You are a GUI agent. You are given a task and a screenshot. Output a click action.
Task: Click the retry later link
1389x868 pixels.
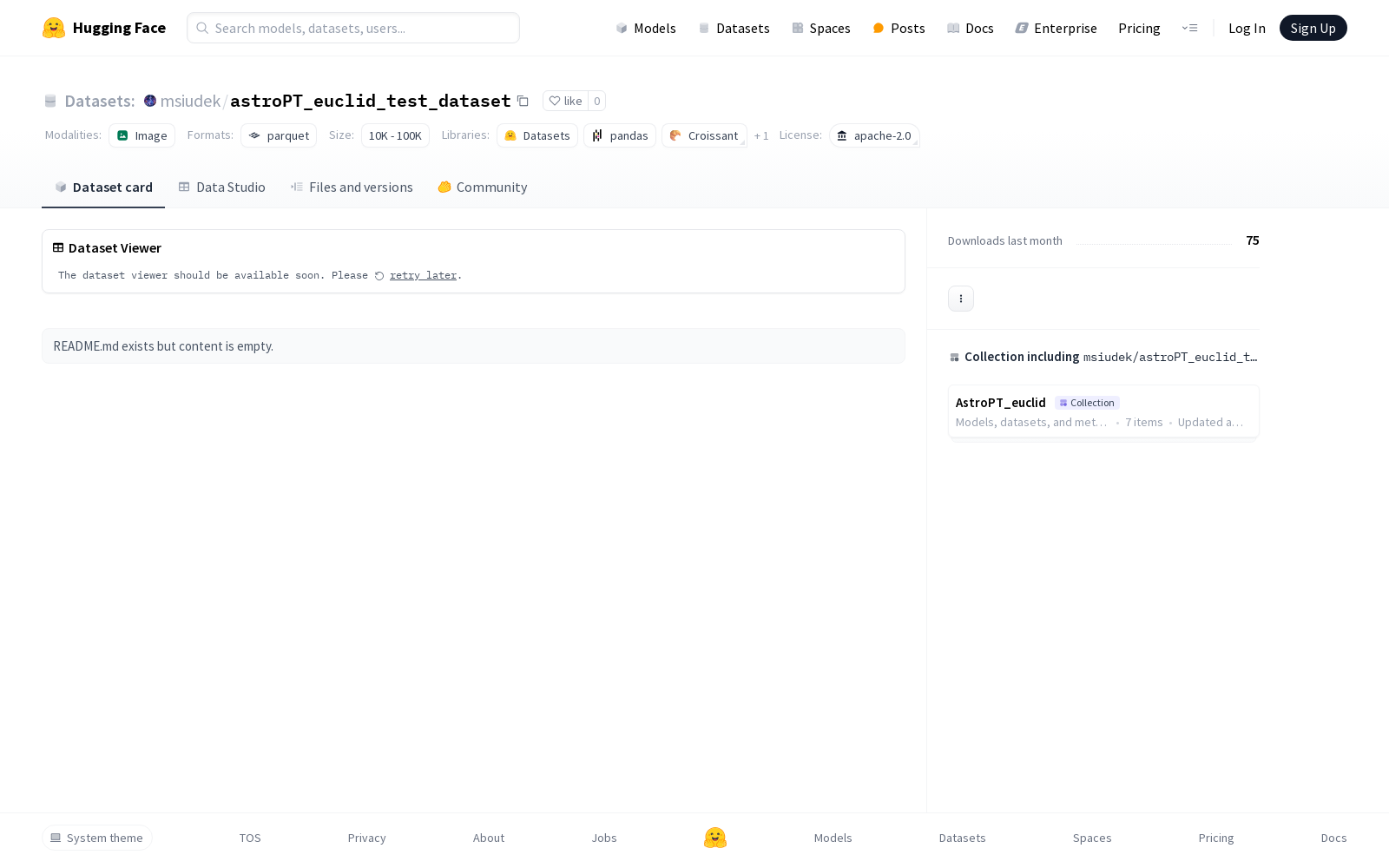tap(423, 275)
